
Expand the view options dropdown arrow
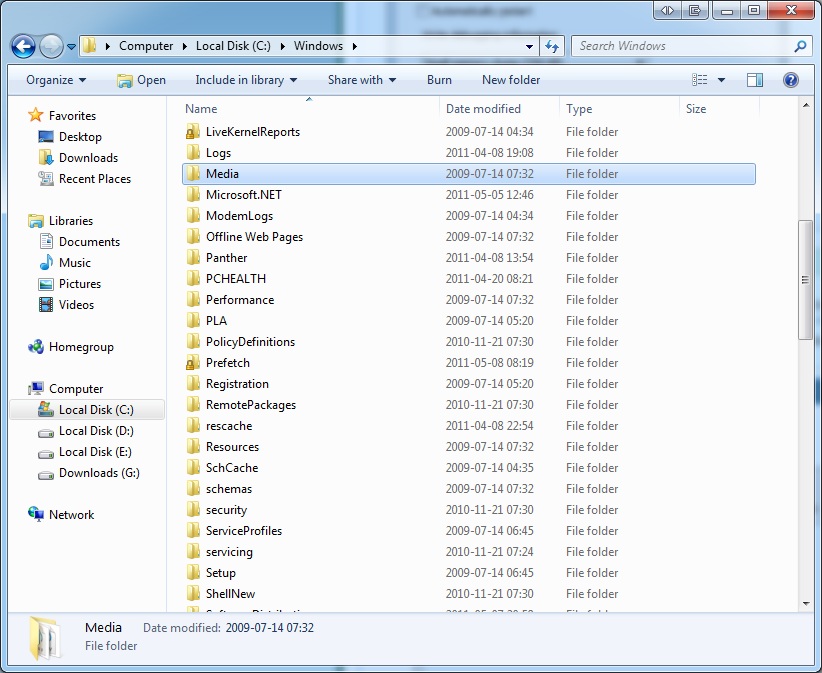pyautogui.click(x=721, y=80)
